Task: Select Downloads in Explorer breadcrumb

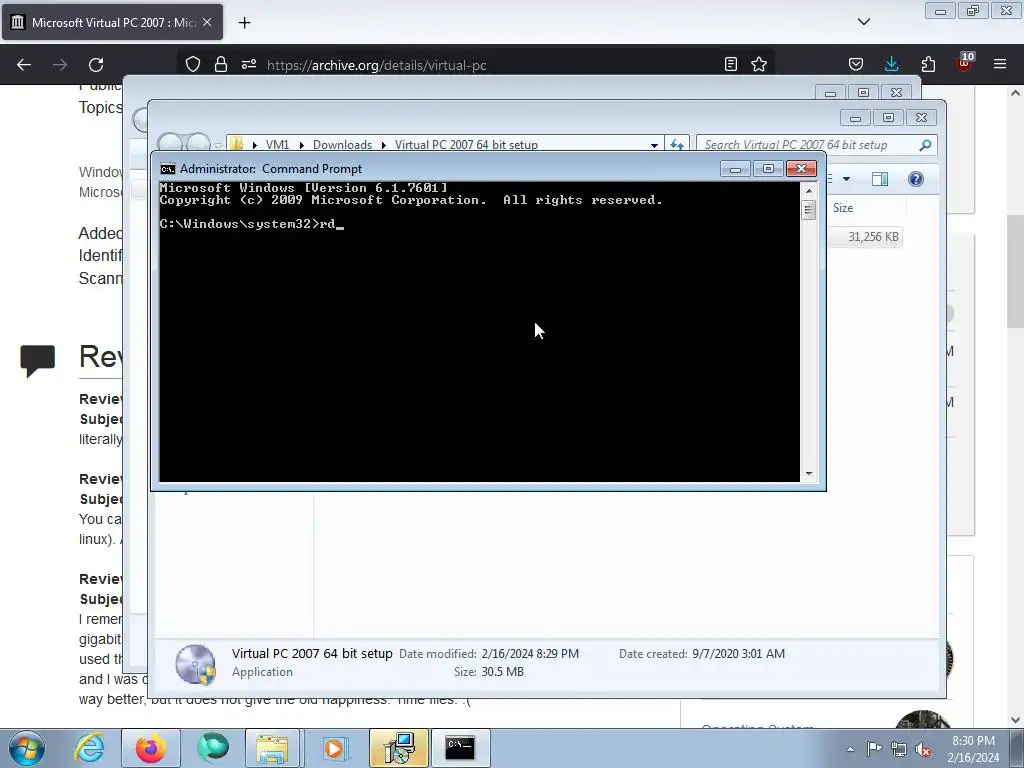Action: coord(342,145)
